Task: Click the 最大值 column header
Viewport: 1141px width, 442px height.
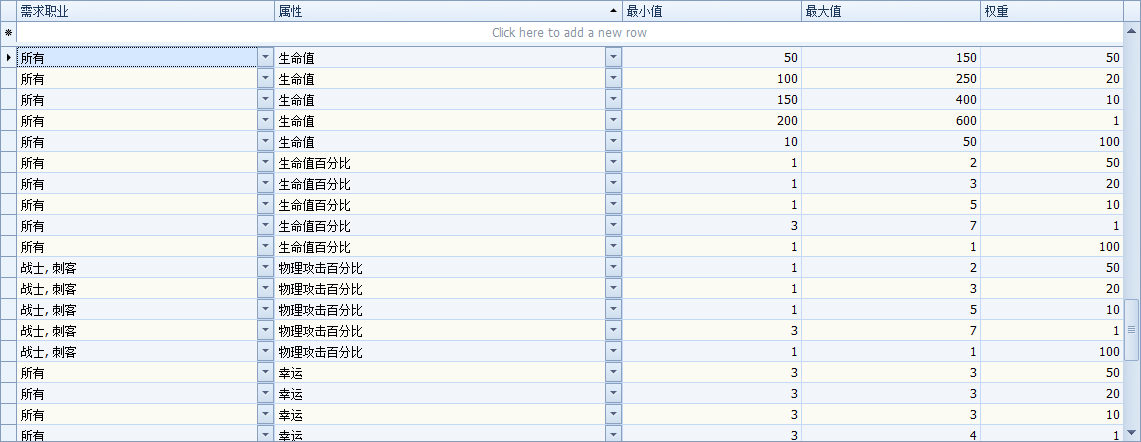Action: [890, 10]
